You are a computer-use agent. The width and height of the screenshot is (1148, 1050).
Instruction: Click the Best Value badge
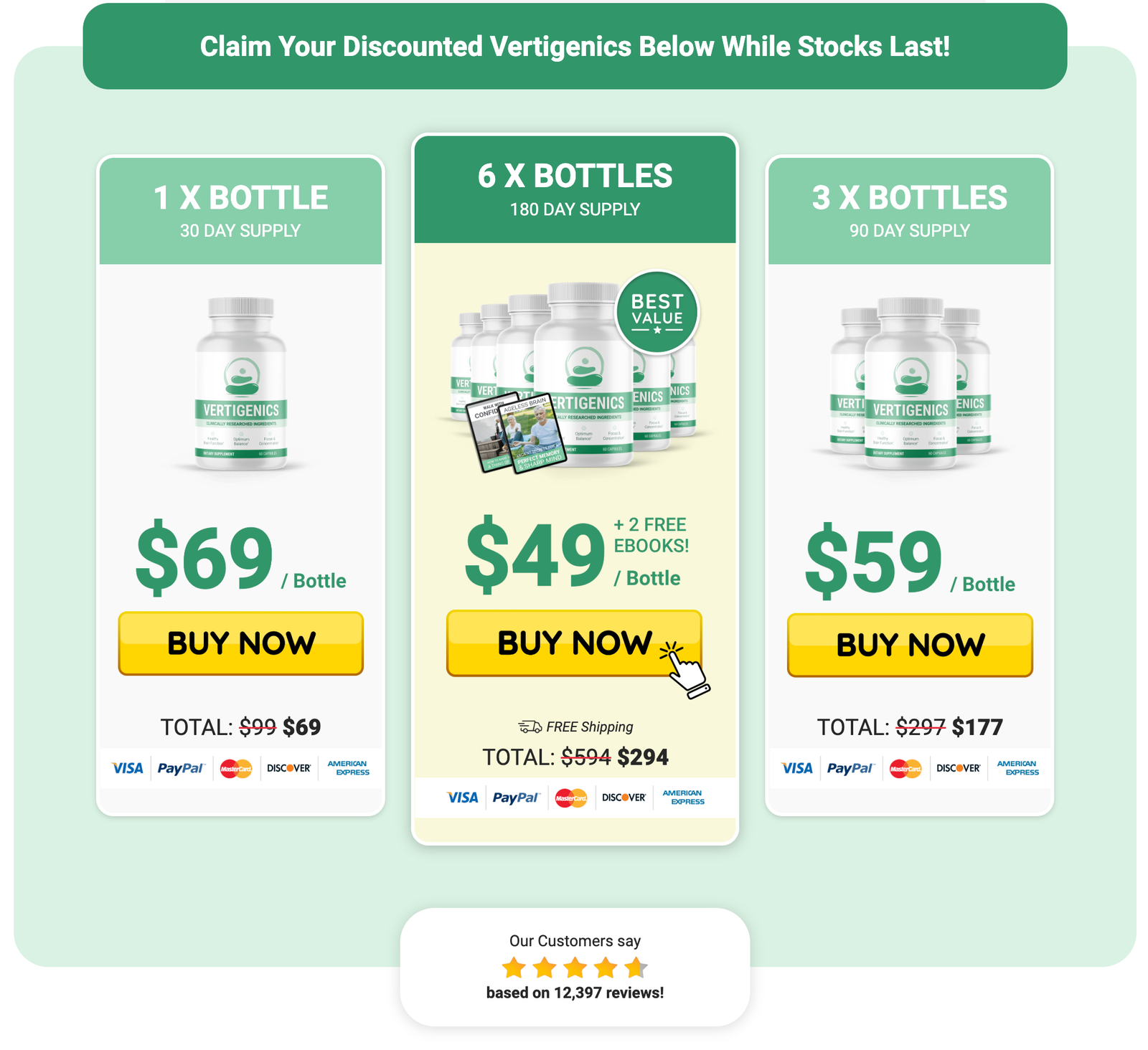click(x=657, y=313)
